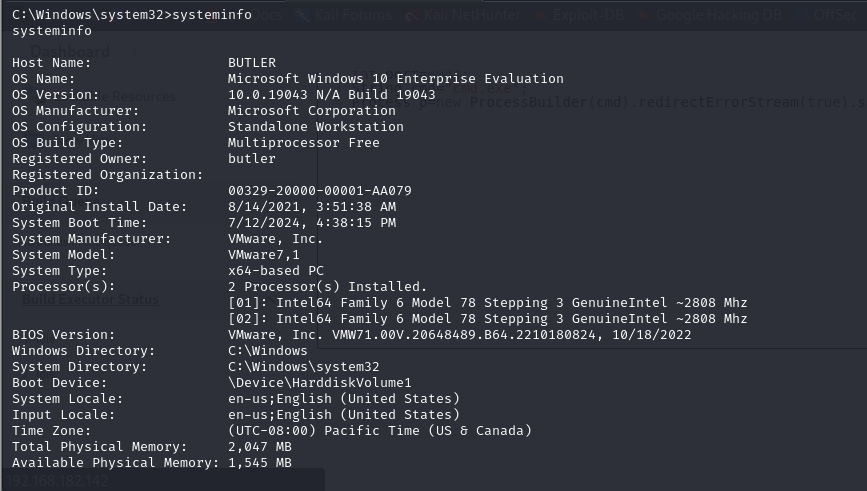Open the Build Executor Status link
Screen dimensions: 867x491
point(90,299)
